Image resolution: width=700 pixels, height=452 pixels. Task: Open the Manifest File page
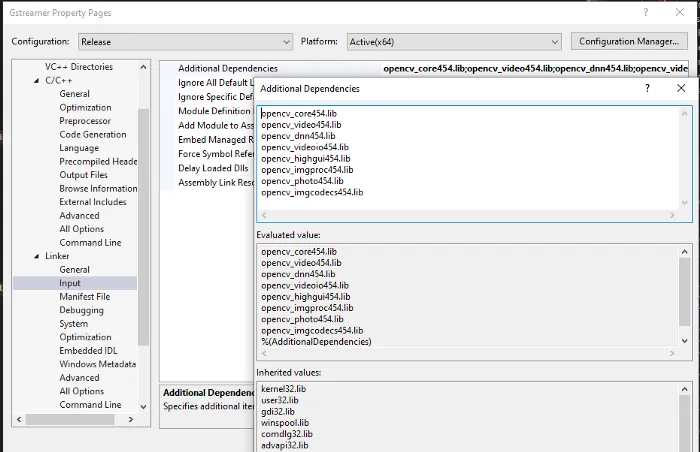pos(84,297)
